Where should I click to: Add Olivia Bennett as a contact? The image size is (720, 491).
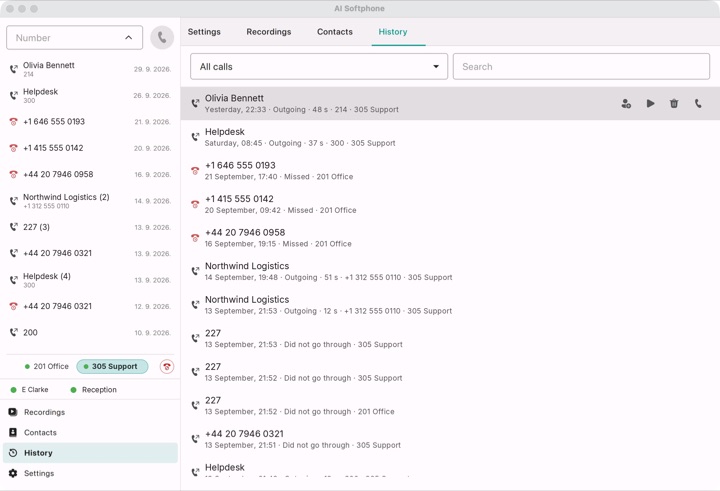626,103
